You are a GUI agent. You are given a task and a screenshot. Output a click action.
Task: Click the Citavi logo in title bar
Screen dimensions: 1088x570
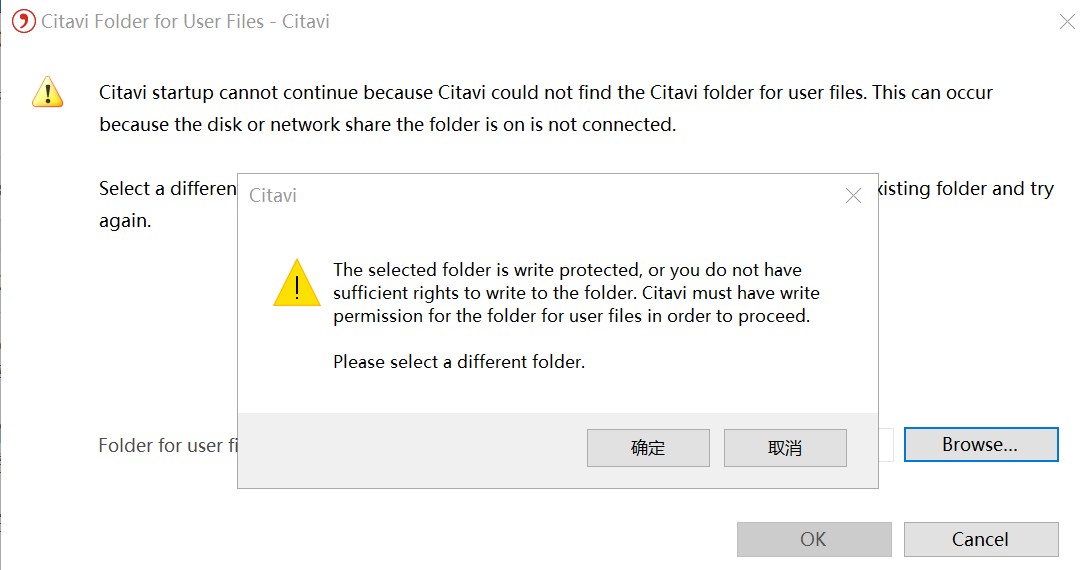point(23,21)
